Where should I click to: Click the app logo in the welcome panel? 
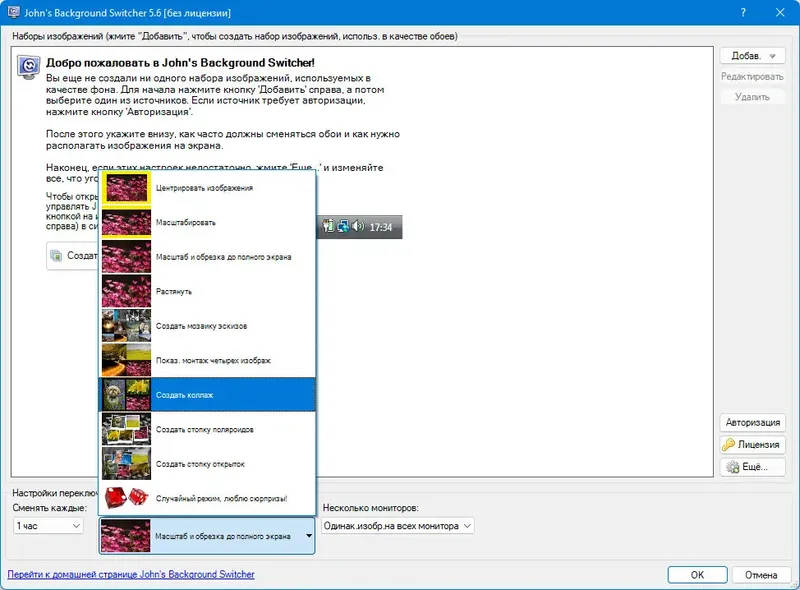click(x=27, y=68)
